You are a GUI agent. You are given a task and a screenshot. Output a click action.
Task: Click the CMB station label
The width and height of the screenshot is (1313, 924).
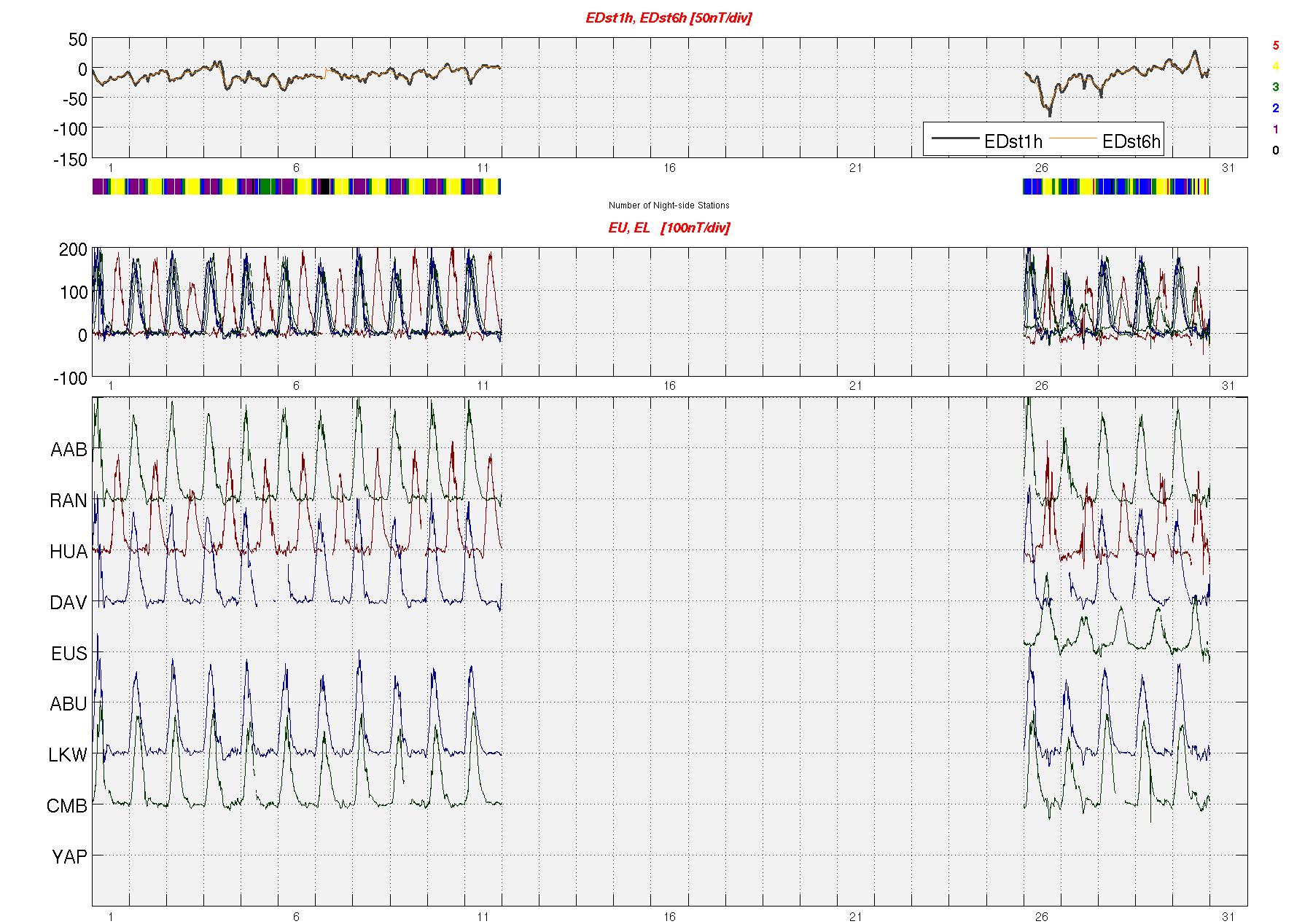tap(67, 806)
